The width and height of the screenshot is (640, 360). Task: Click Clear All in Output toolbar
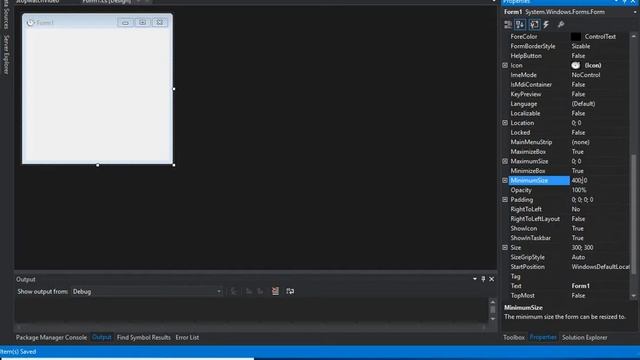click(275, 291)
